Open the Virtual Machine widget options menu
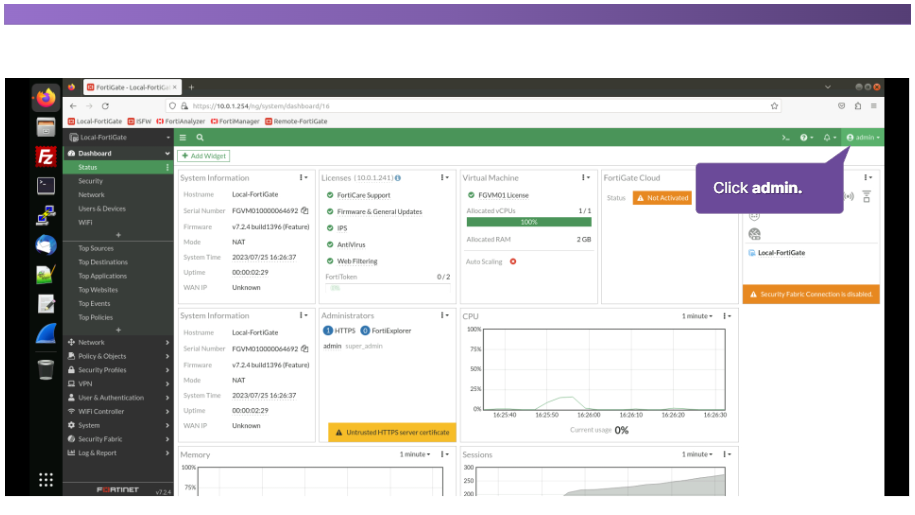 [x=586, y=177]
